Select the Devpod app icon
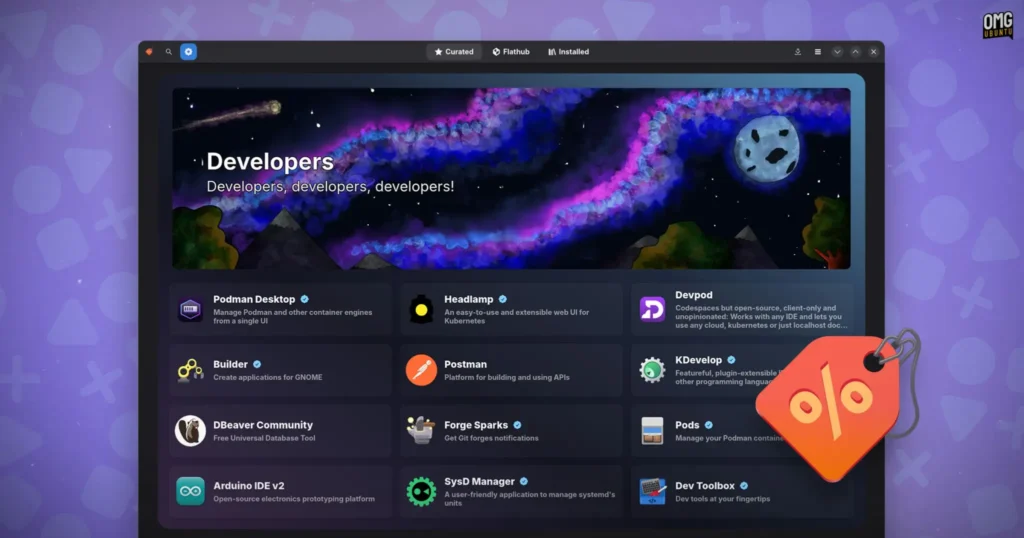This screenshot has width=1024, height=538. 652,309
